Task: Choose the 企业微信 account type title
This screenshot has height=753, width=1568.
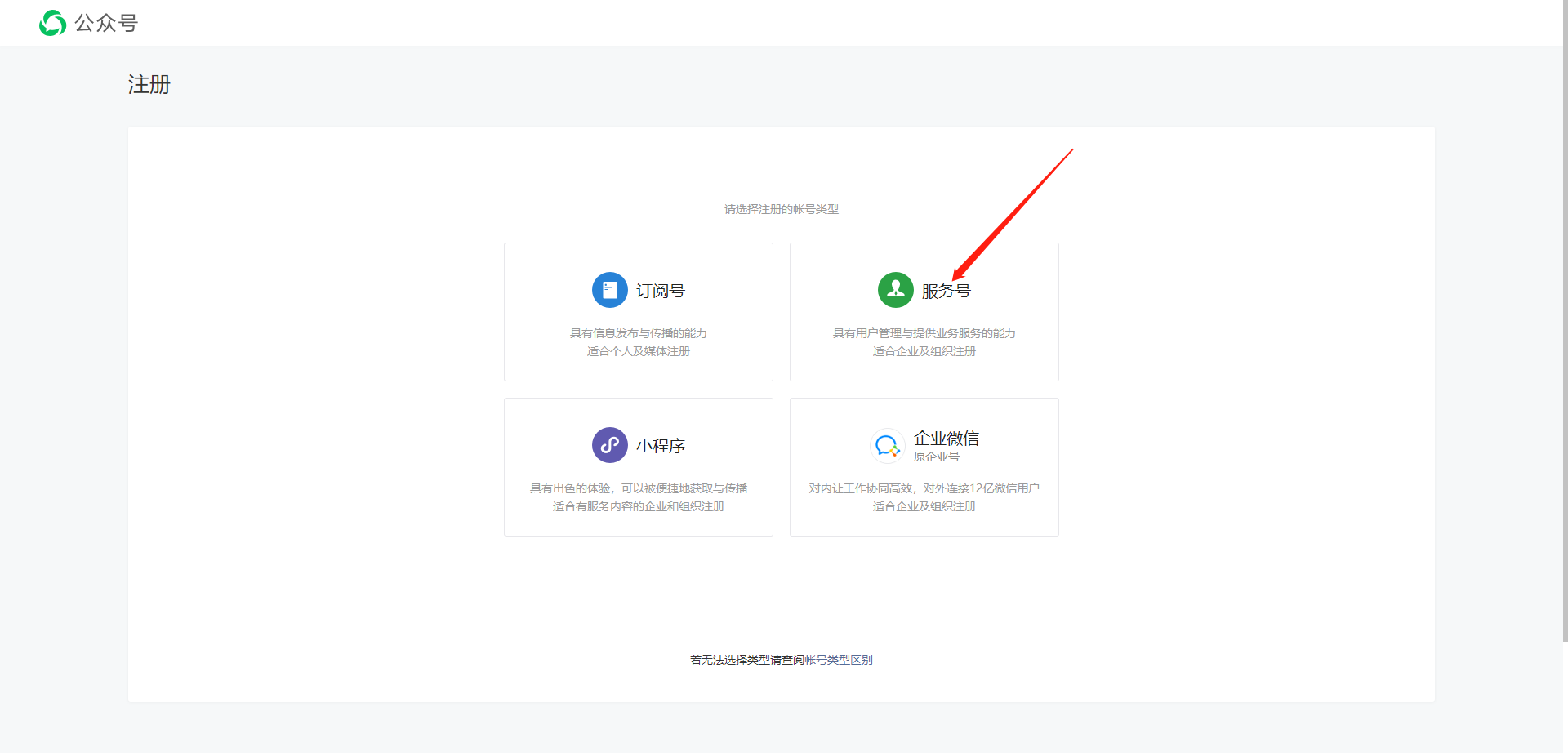Action: (x=947, y=439)
